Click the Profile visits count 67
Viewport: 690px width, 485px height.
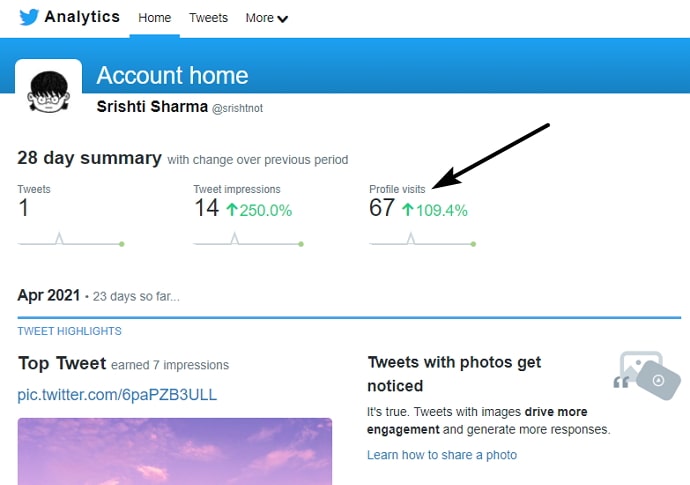click(x=382, y=208)
